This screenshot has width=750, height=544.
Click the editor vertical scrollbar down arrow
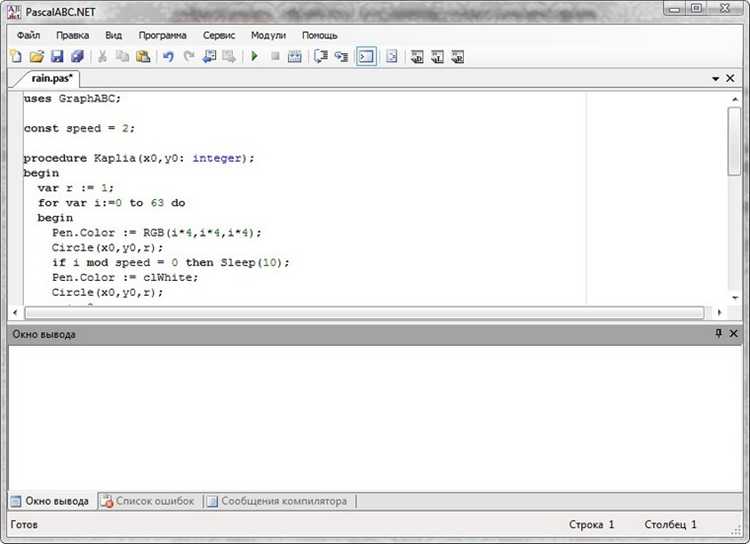734,299
